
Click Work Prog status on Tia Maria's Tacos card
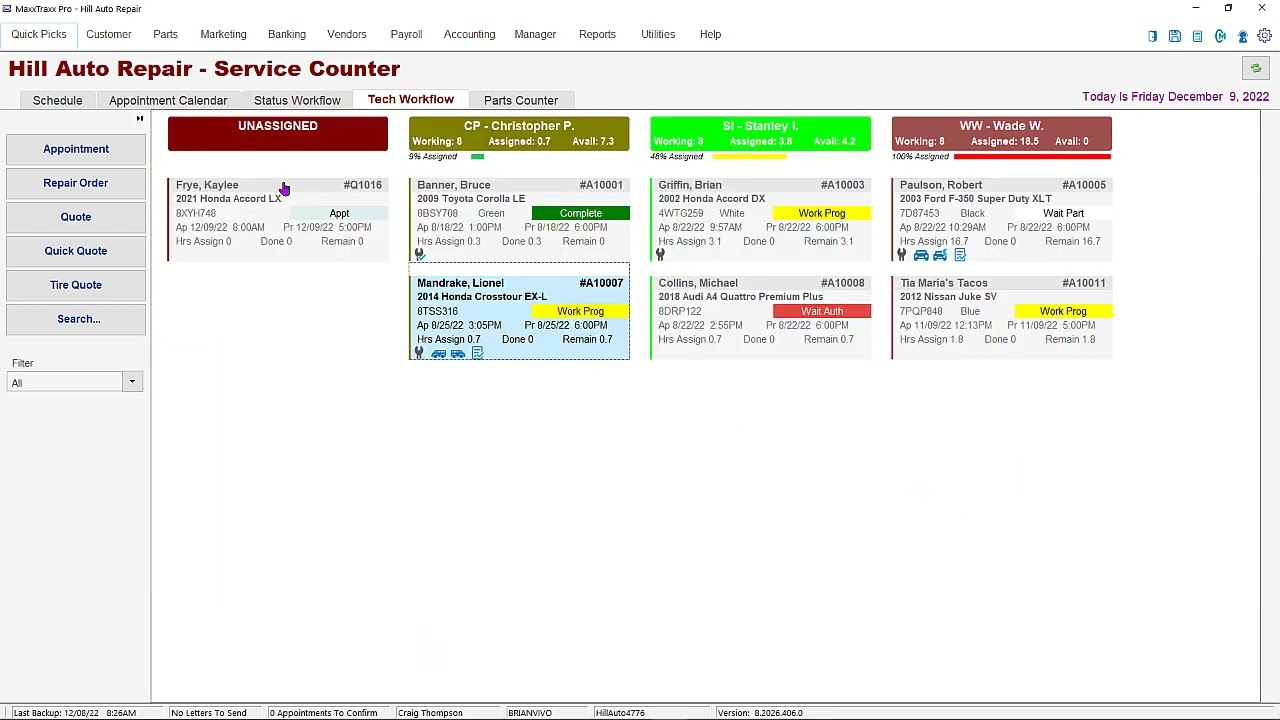(x=1063, y=311)
